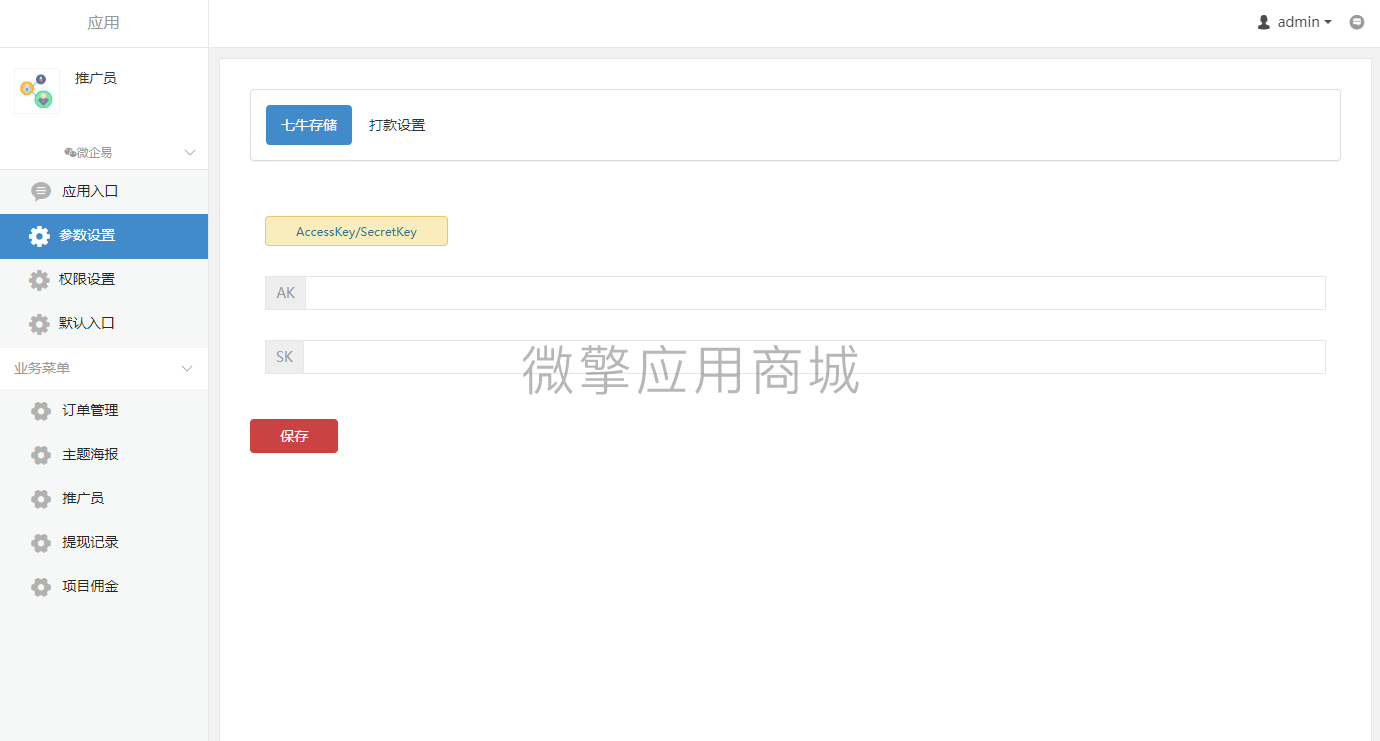Click the gear icon beside 默认入口
The width and height of the screenshot is (1380, 741).
click(x=39, y=324)
